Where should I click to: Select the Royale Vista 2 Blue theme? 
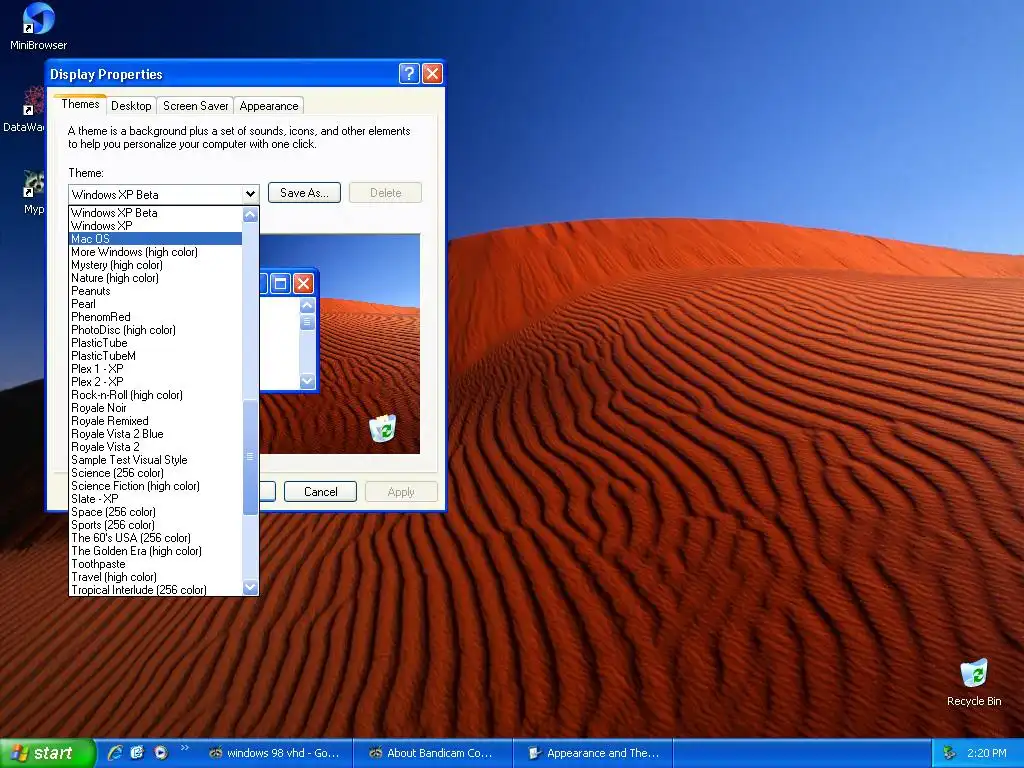[155, 434]
